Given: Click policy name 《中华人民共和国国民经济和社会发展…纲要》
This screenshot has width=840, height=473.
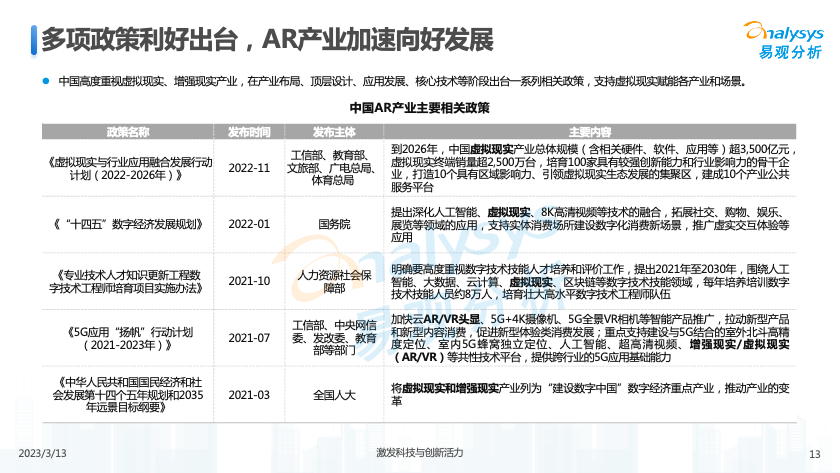Looking at the screenshot, I should click(128, 395).
